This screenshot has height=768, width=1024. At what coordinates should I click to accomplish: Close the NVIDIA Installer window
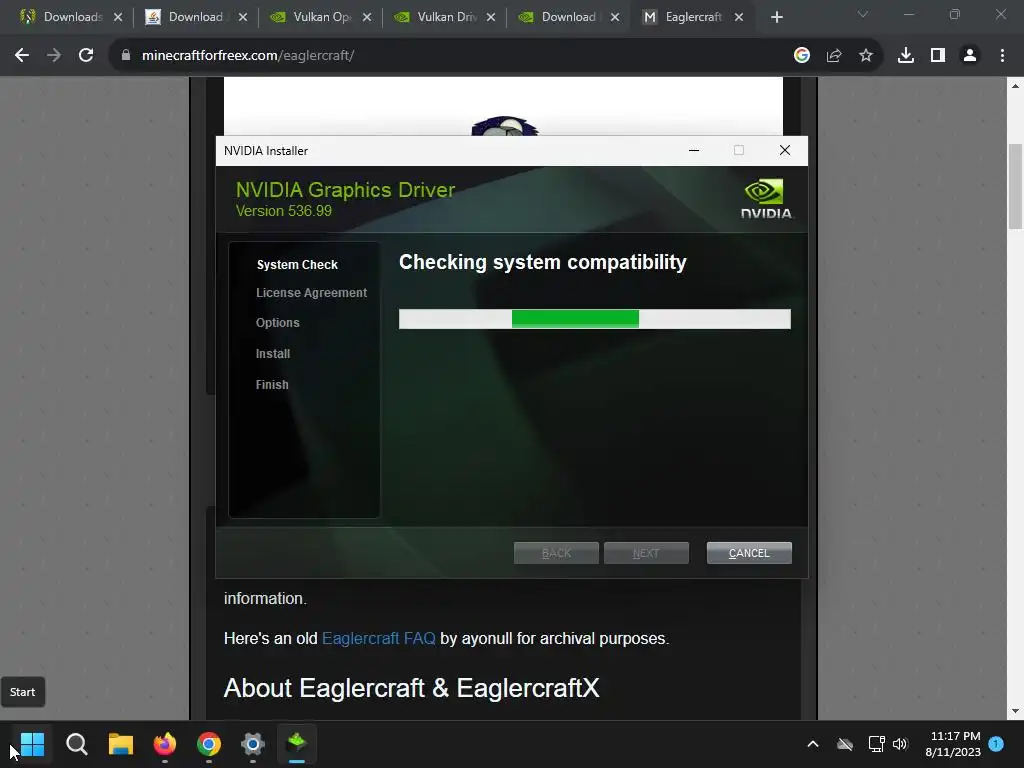785,150
